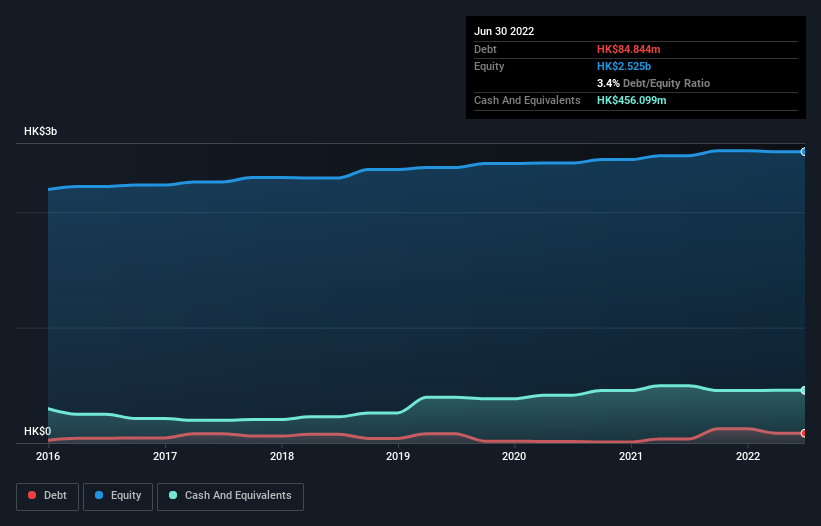Click the Debt row label in tooltip
The height and width of the screenshot is (526, 821).
[485, 49]
